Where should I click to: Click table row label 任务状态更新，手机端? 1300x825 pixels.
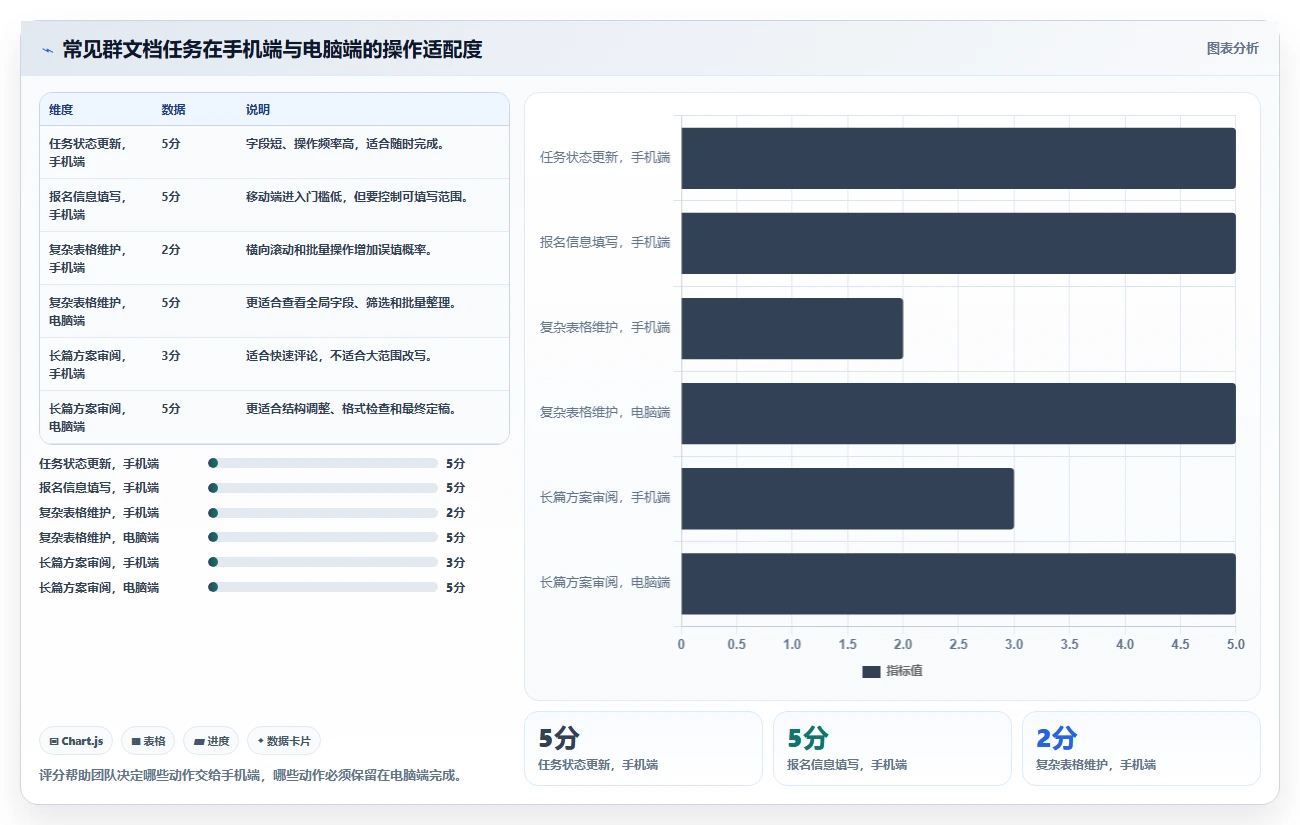(x=88, y=152)
